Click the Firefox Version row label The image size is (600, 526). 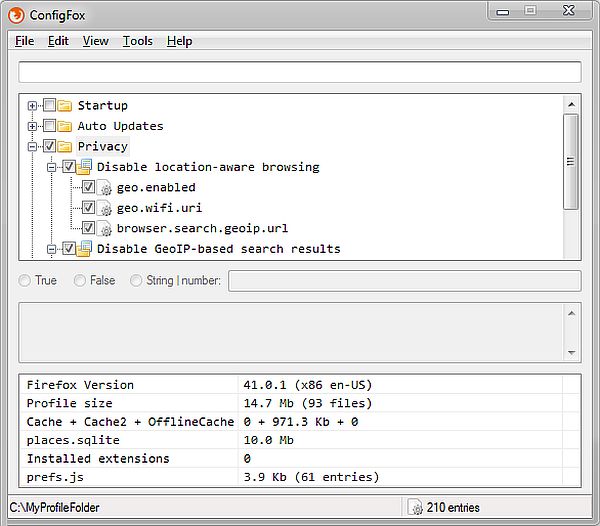point(80,385)
